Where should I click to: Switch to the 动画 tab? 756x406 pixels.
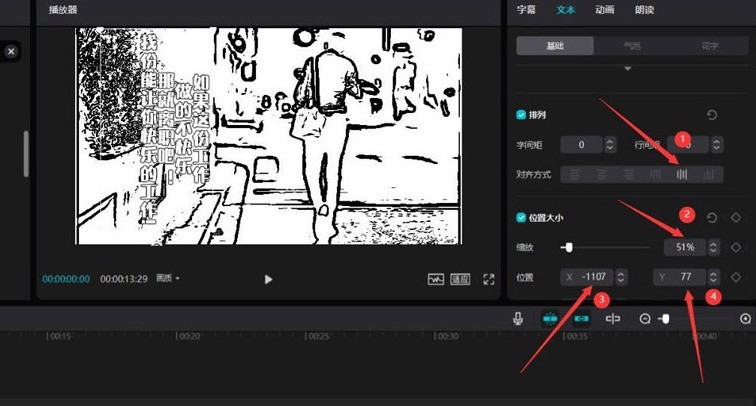click(605, 9)
